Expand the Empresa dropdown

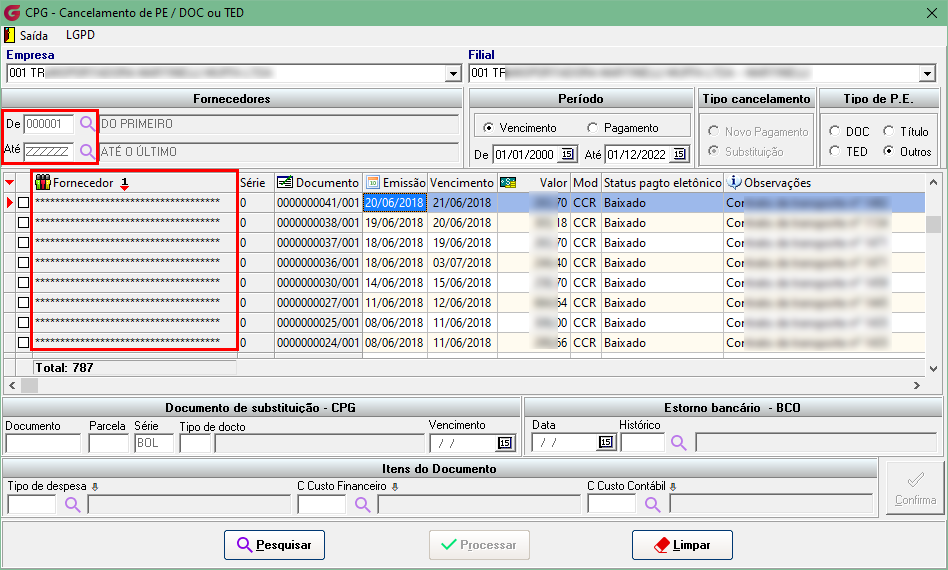coord(453,74)
